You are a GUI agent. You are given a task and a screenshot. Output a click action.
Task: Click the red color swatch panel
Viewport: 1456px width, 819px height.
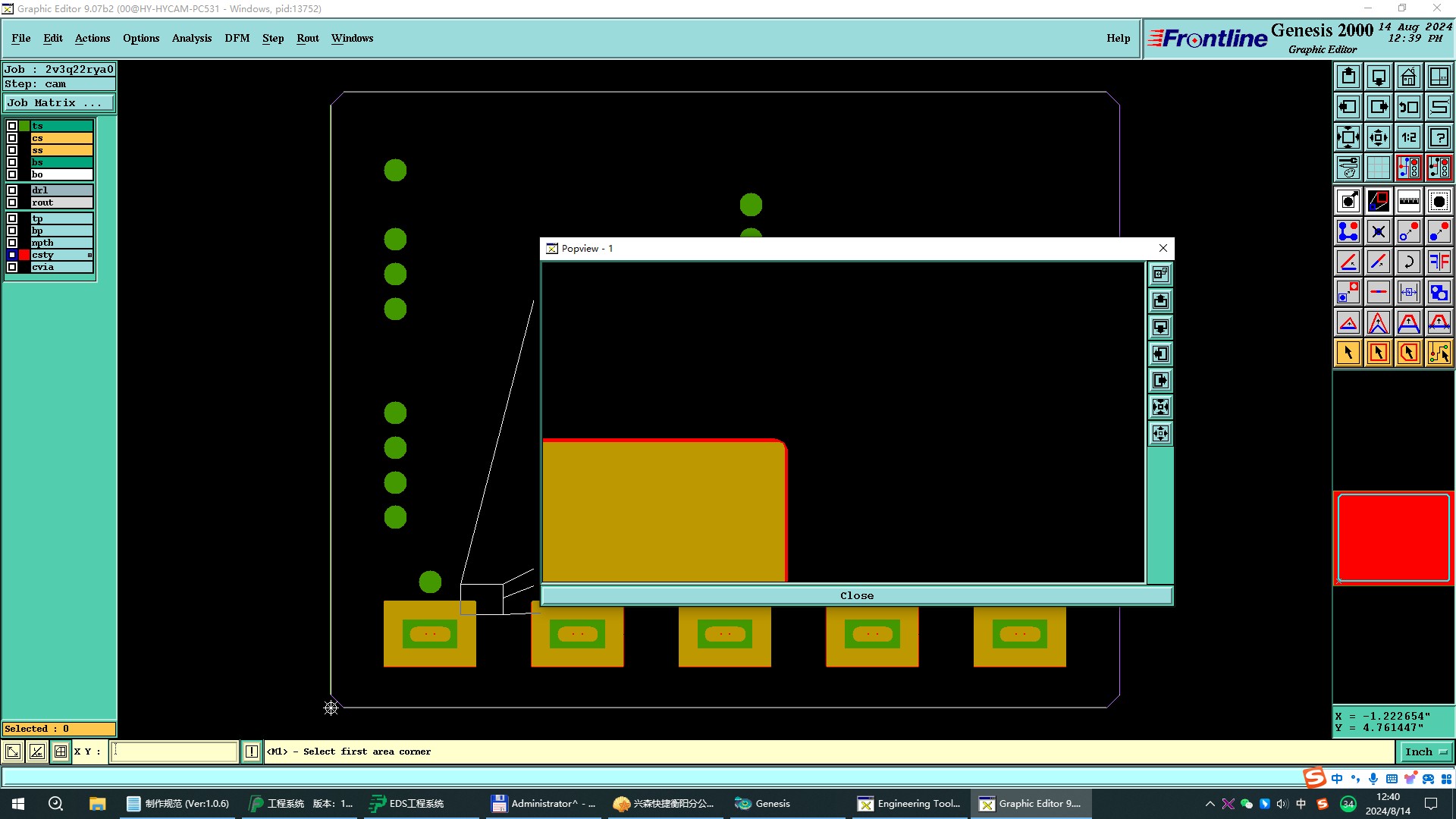(1393, 538)
